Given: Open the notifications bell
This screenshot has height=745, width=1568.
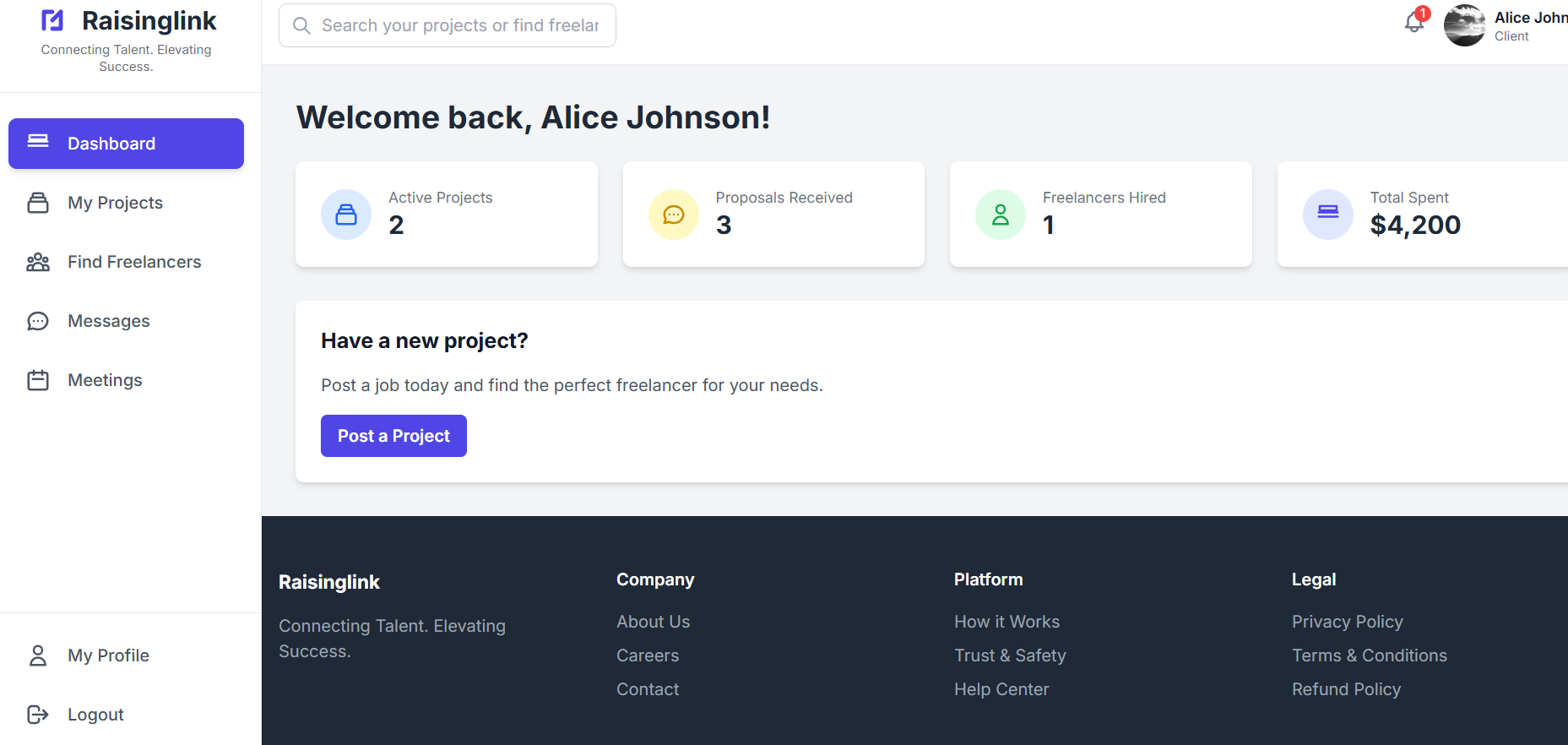Looking at the screenshot, I should 1414,22.
